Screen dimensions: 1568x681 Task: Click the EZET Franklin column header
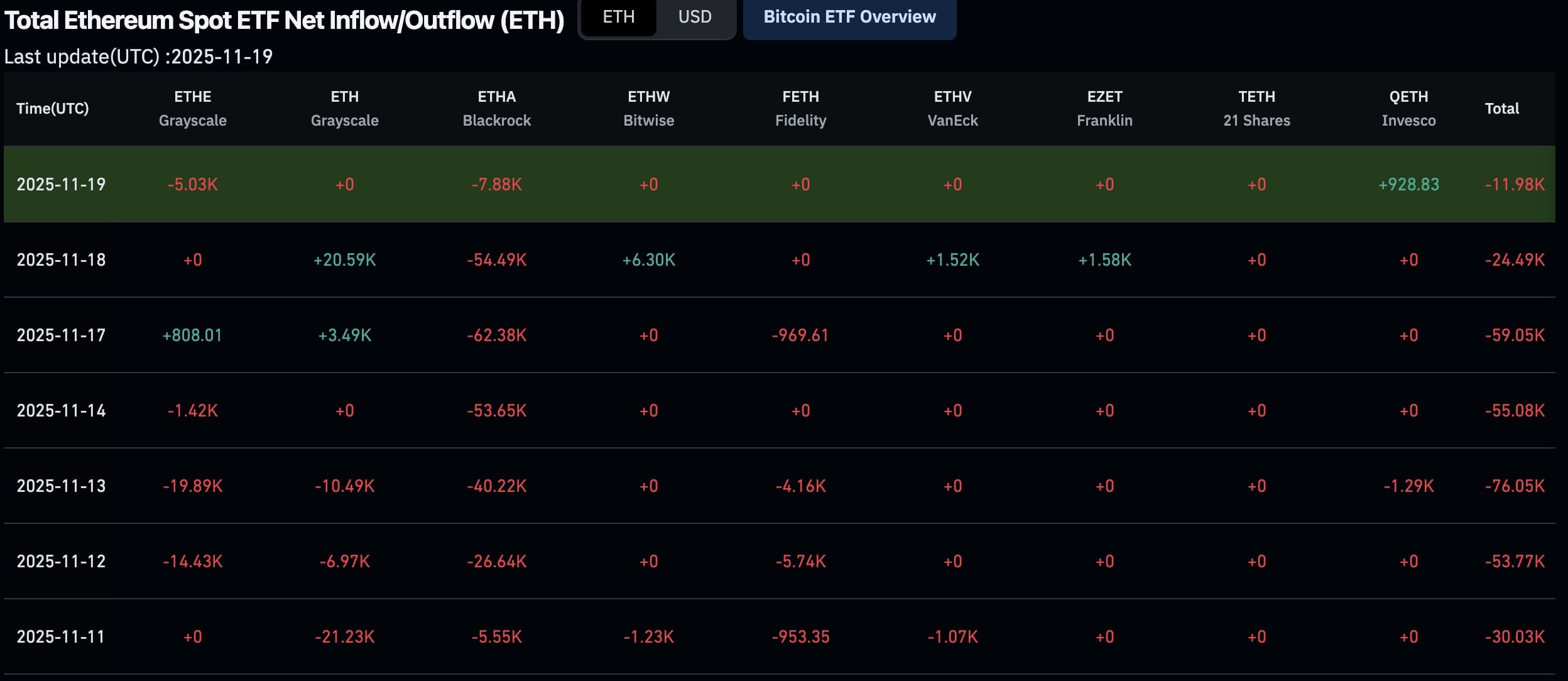point(1104,108)
